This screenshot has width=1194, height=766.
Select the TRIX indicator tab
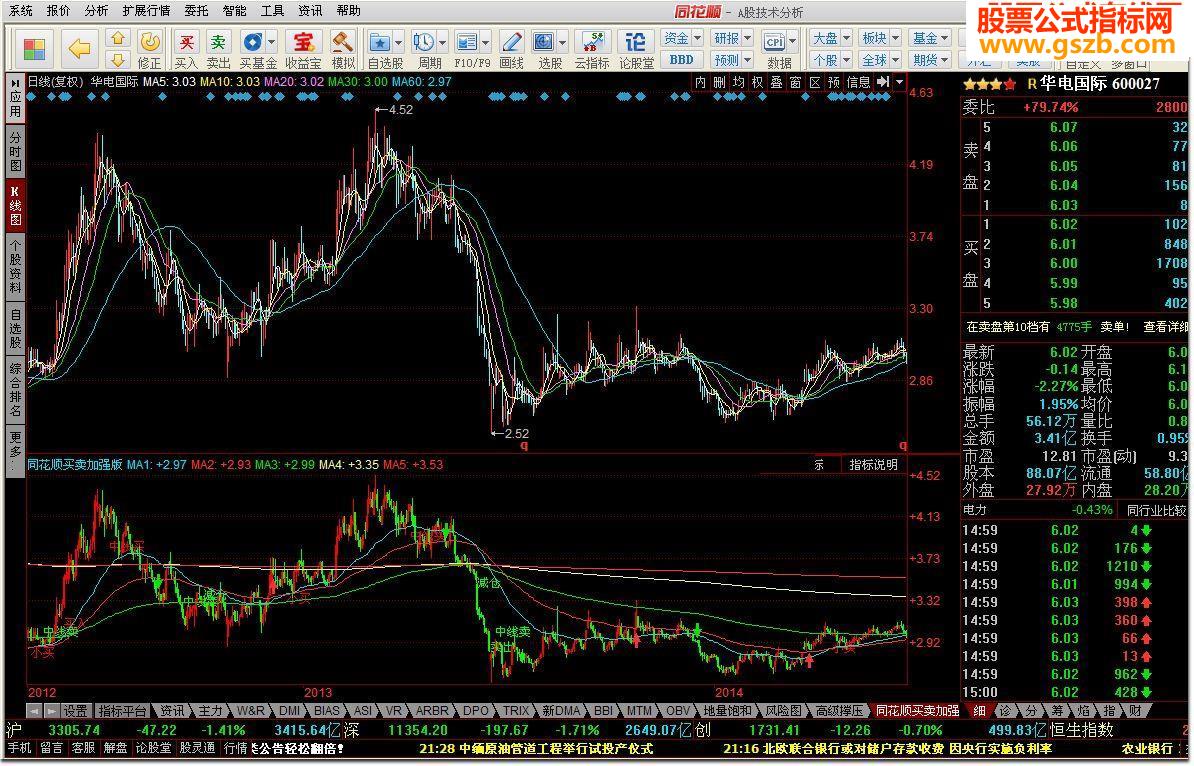[x=516, y=710]
